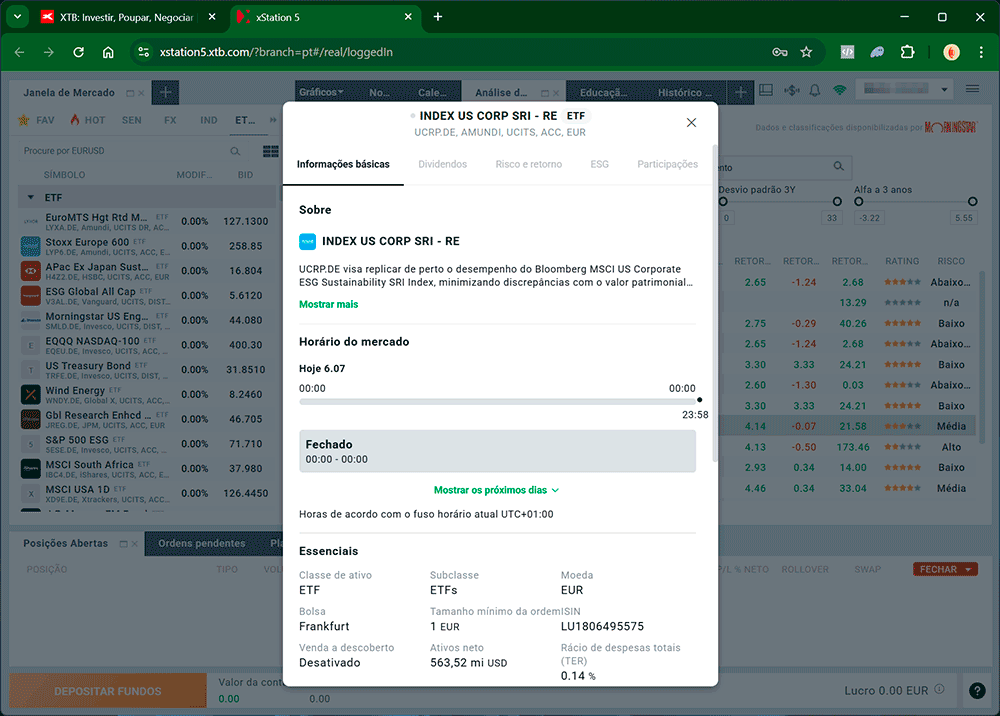Open the FECHAR dropdown button
Viewport: 1000px width, 716px height.
pyautogui.click(x=945, y=569)
